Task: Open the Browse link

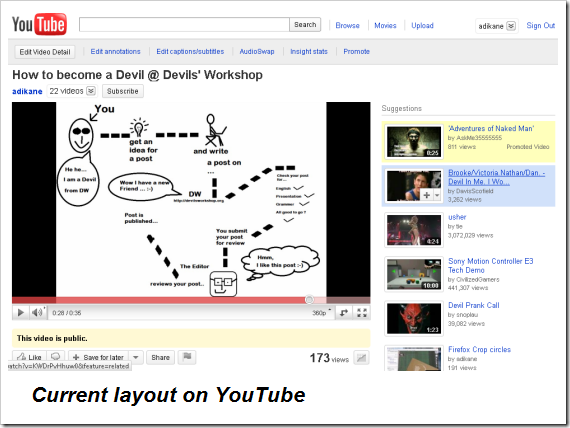Action: 347,25
